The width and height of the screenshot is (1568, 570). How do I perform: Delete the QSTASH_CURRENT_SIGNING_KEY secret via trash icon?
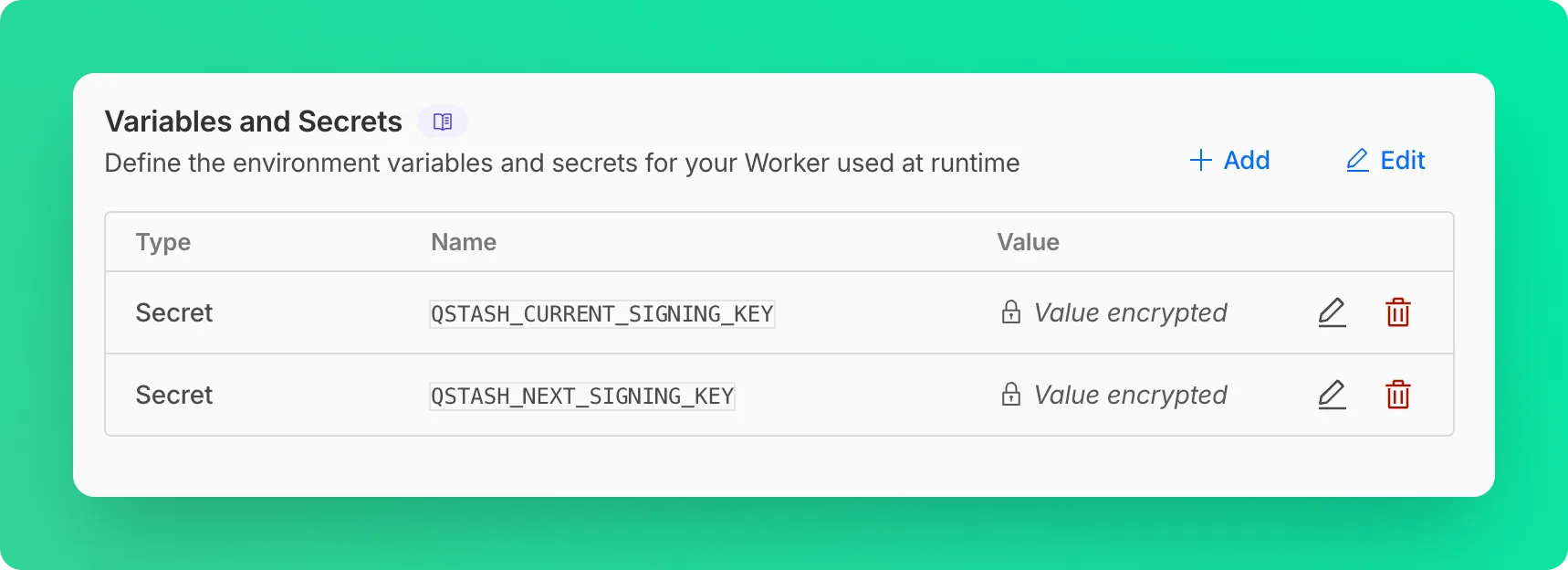tap(1397, 312)
